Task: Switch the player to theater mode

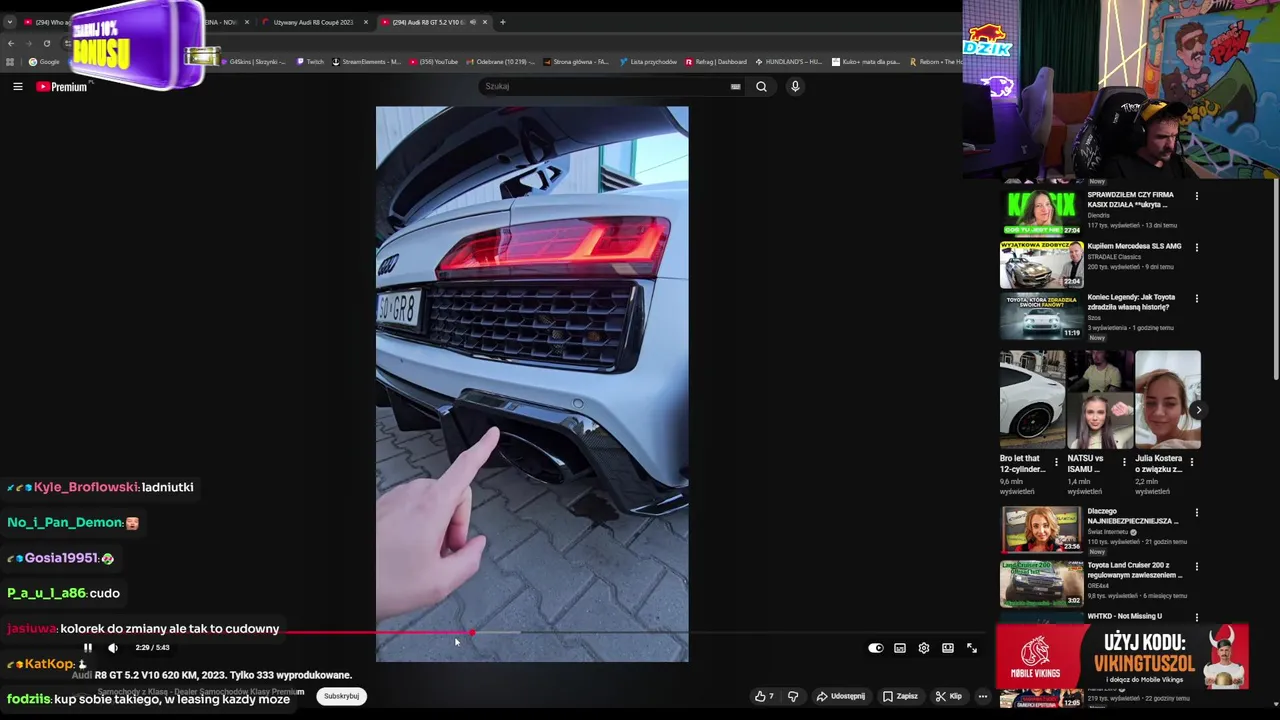Action: coord(948,648)
